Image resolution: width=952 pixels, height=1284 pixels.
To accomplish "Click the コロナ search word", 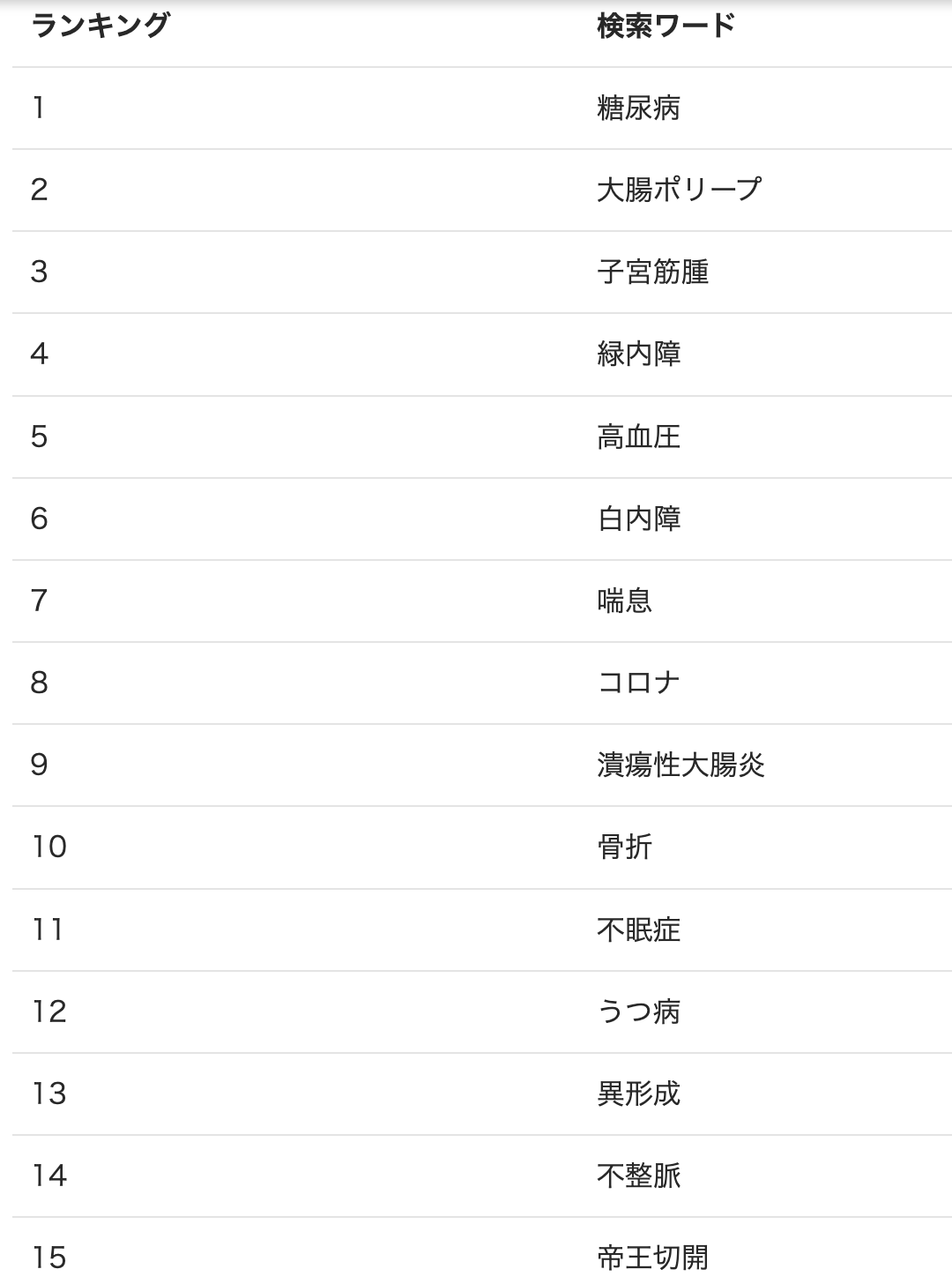I will point(638,683).
